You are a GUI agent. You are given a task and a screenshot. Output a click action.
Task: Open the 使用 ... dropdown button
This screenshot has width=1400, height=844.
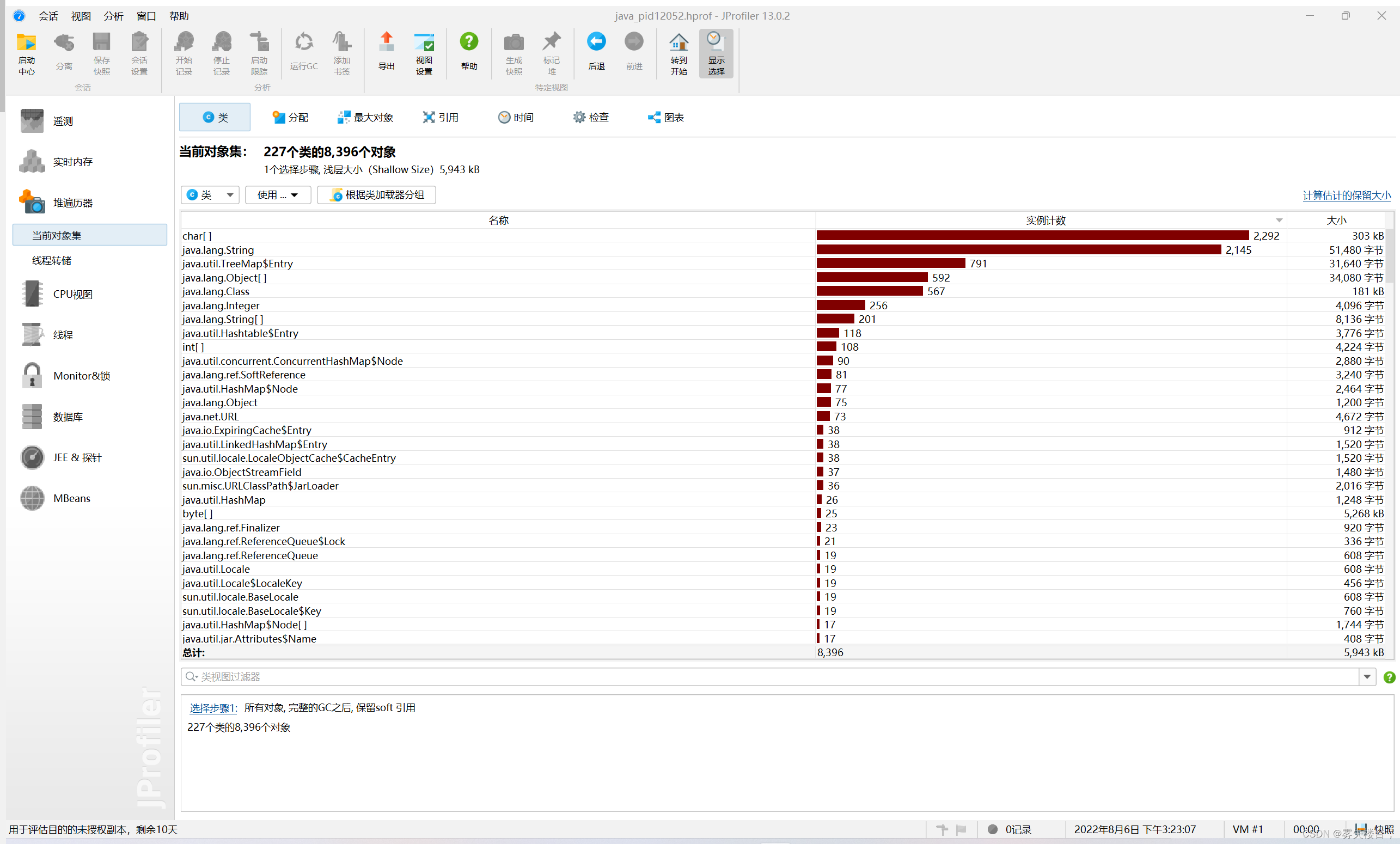tap(278, 195)
